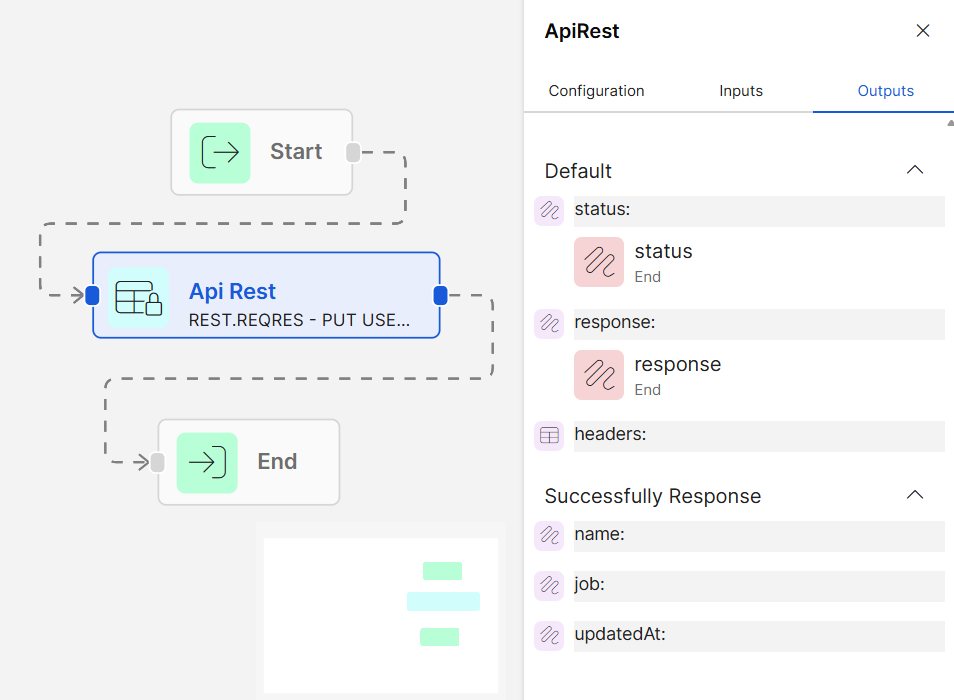Click the Start node arrow icon
Viewport: 954px width, 700px height.
(220, 153)
